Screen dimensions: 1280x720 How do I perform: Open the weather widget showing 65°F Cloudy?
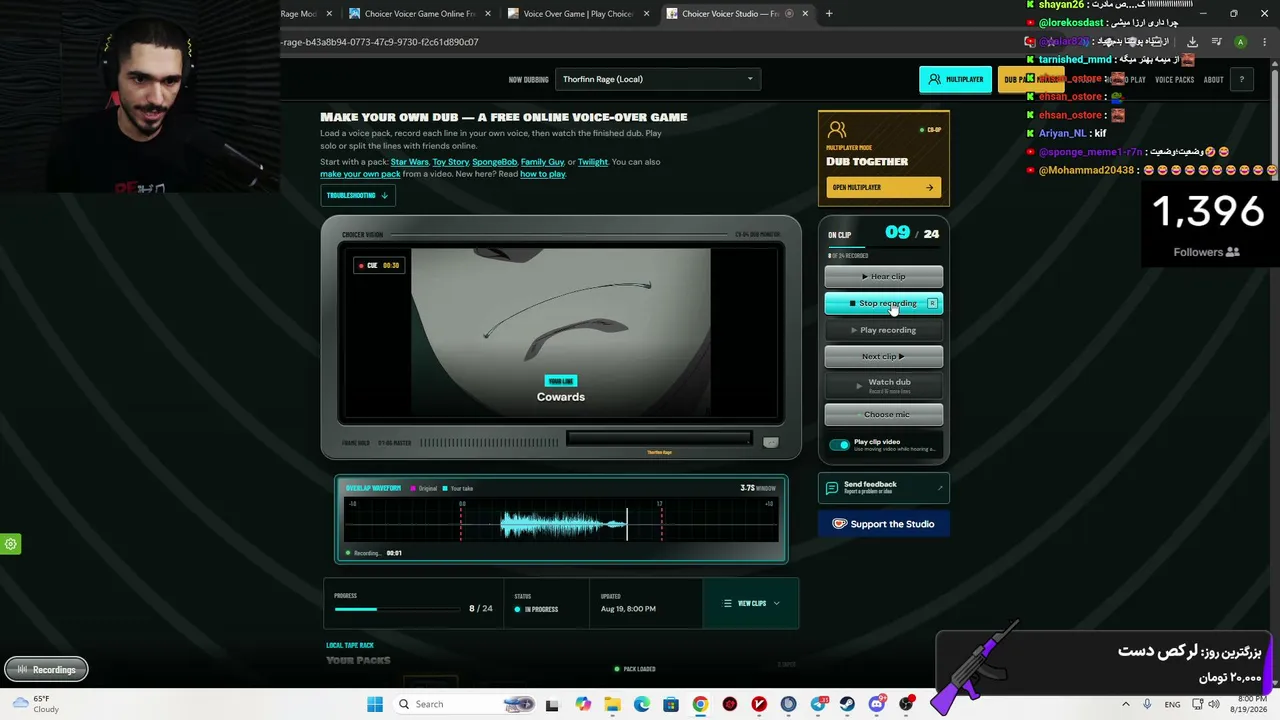[x=38, y=704]
